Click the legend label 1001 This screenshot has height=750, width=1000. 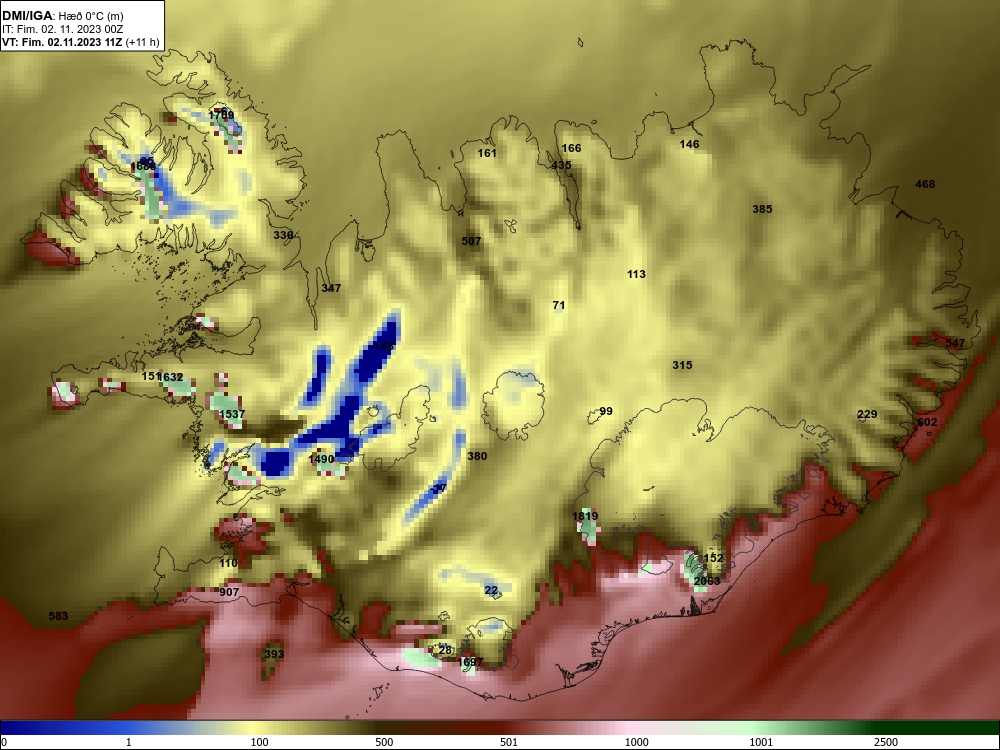[761, 742]
